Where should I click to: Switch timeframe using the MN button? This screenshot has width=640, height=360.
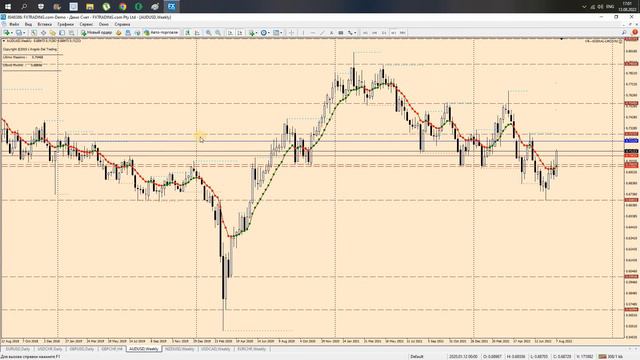pyautogui.click(x=402, y=33)
